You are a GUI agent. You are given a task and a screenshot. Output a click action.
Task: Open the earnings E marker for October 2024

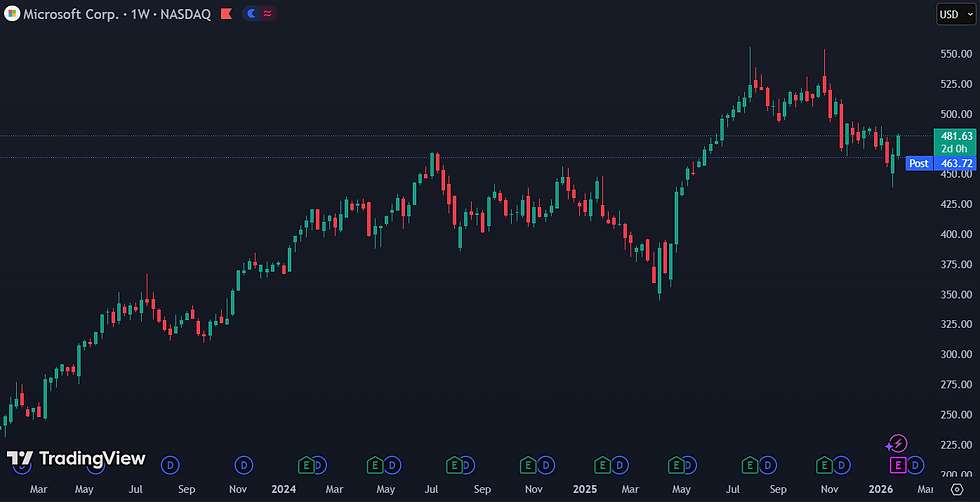click(x=528, y=464)
